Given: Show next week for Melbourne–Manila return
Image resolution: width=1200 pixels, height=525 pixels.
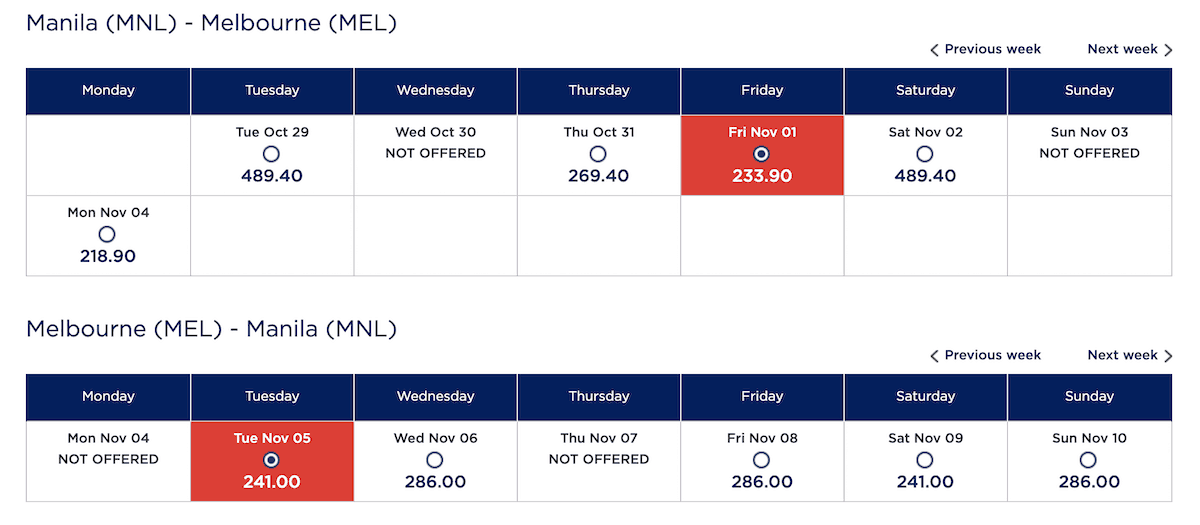Looking at the screenshot, I should coord(1129,355).
